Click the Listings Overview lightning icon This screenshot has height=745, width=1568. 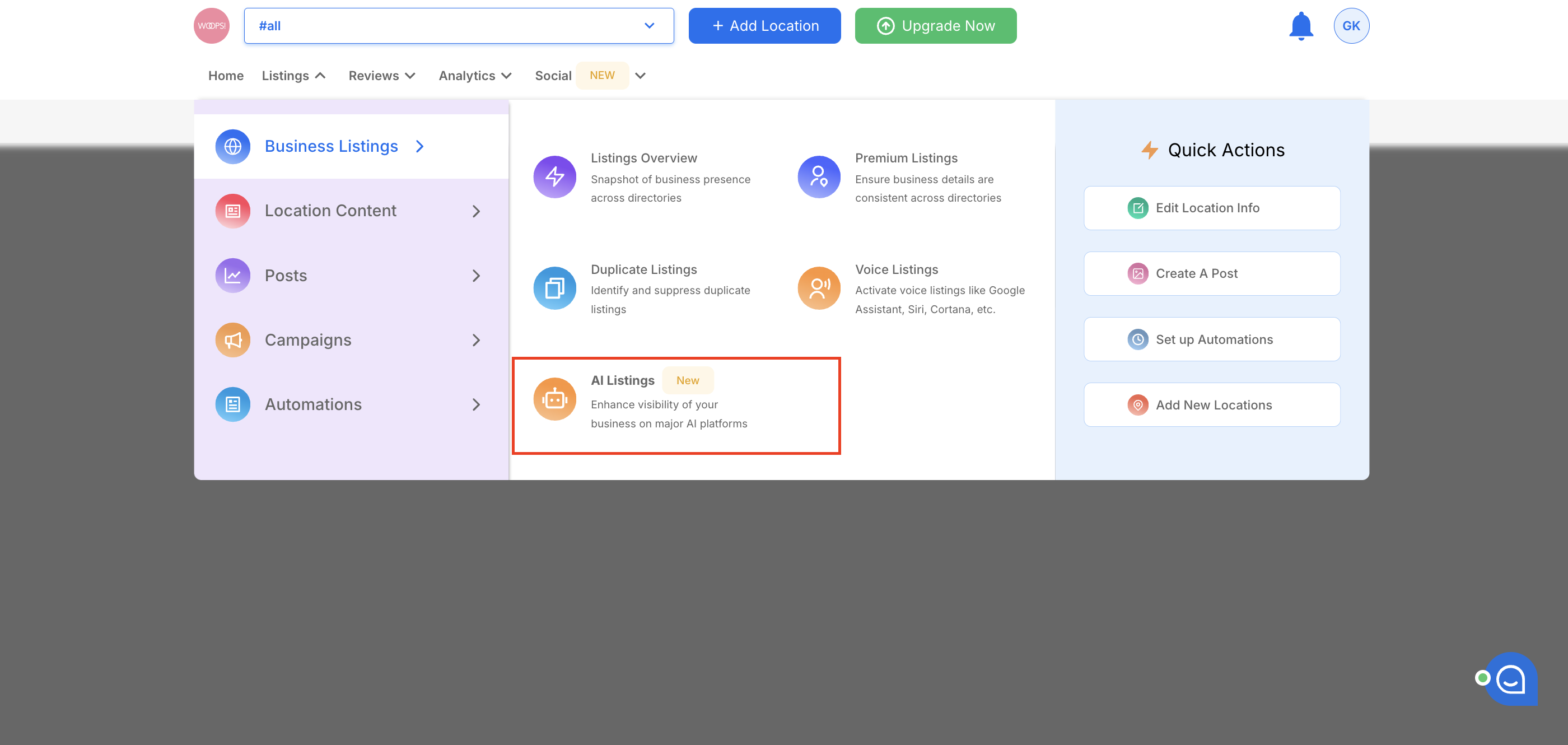pos(554,176)
